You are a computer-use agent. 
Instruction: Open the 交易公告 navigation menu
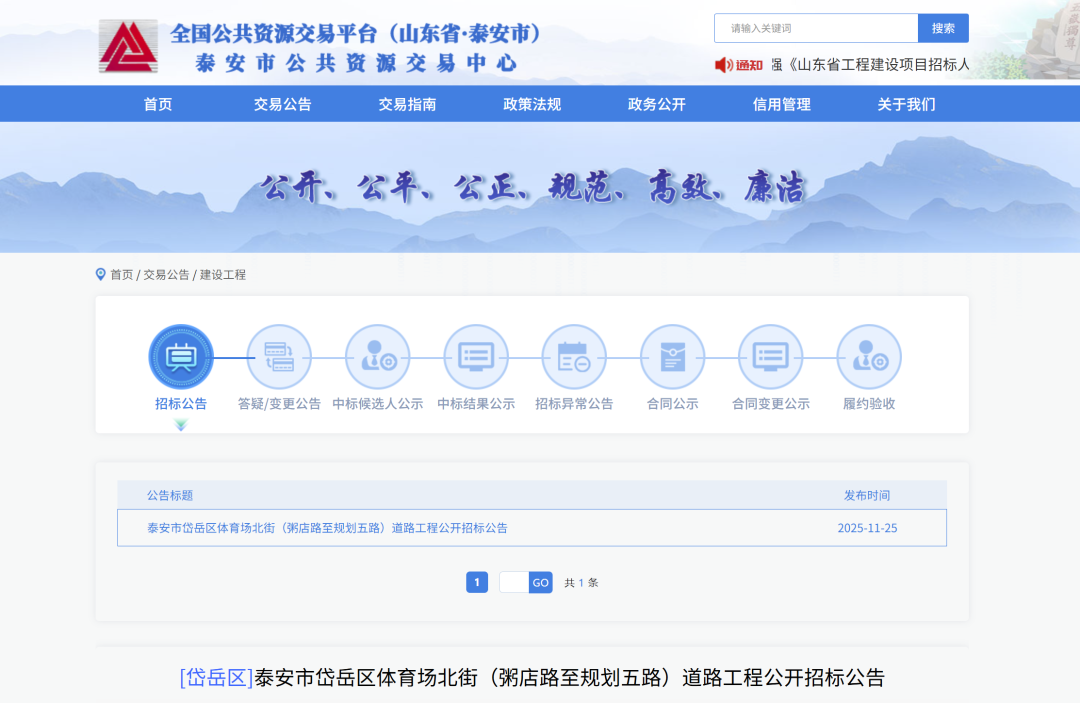(x=283, y=104)
